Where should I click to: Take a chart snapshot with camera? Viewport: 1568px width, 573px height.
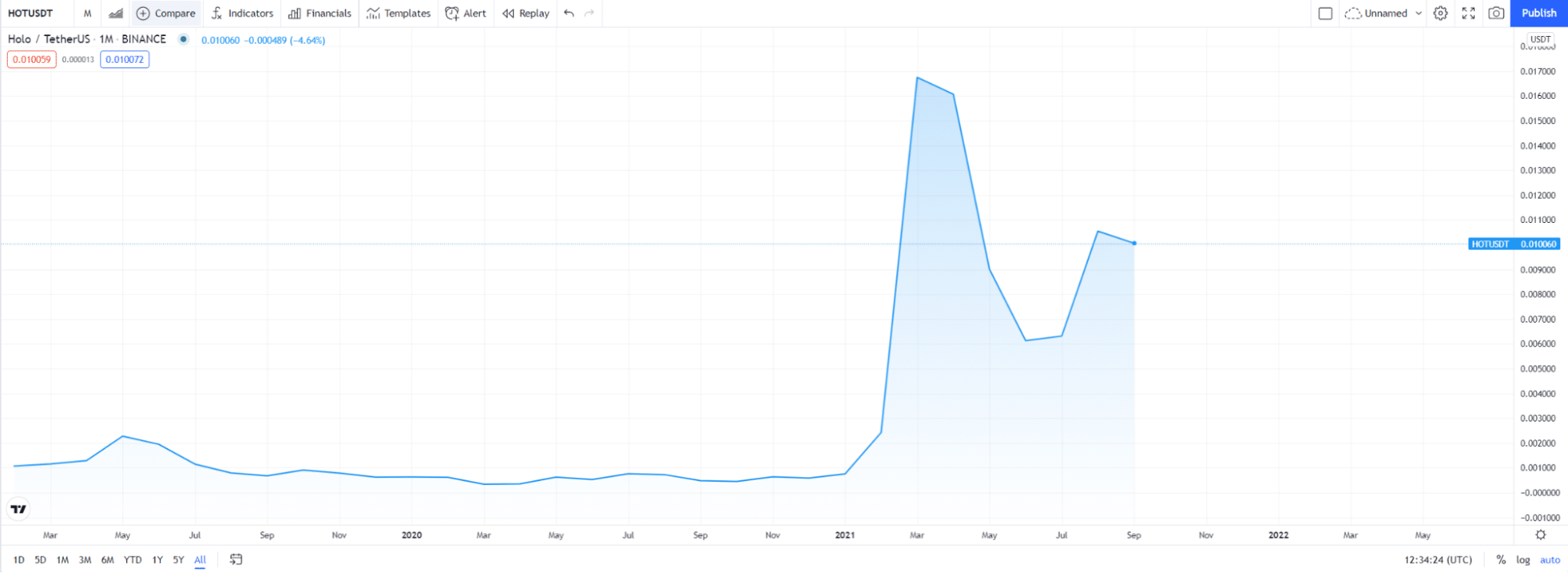click(1497, 13)
